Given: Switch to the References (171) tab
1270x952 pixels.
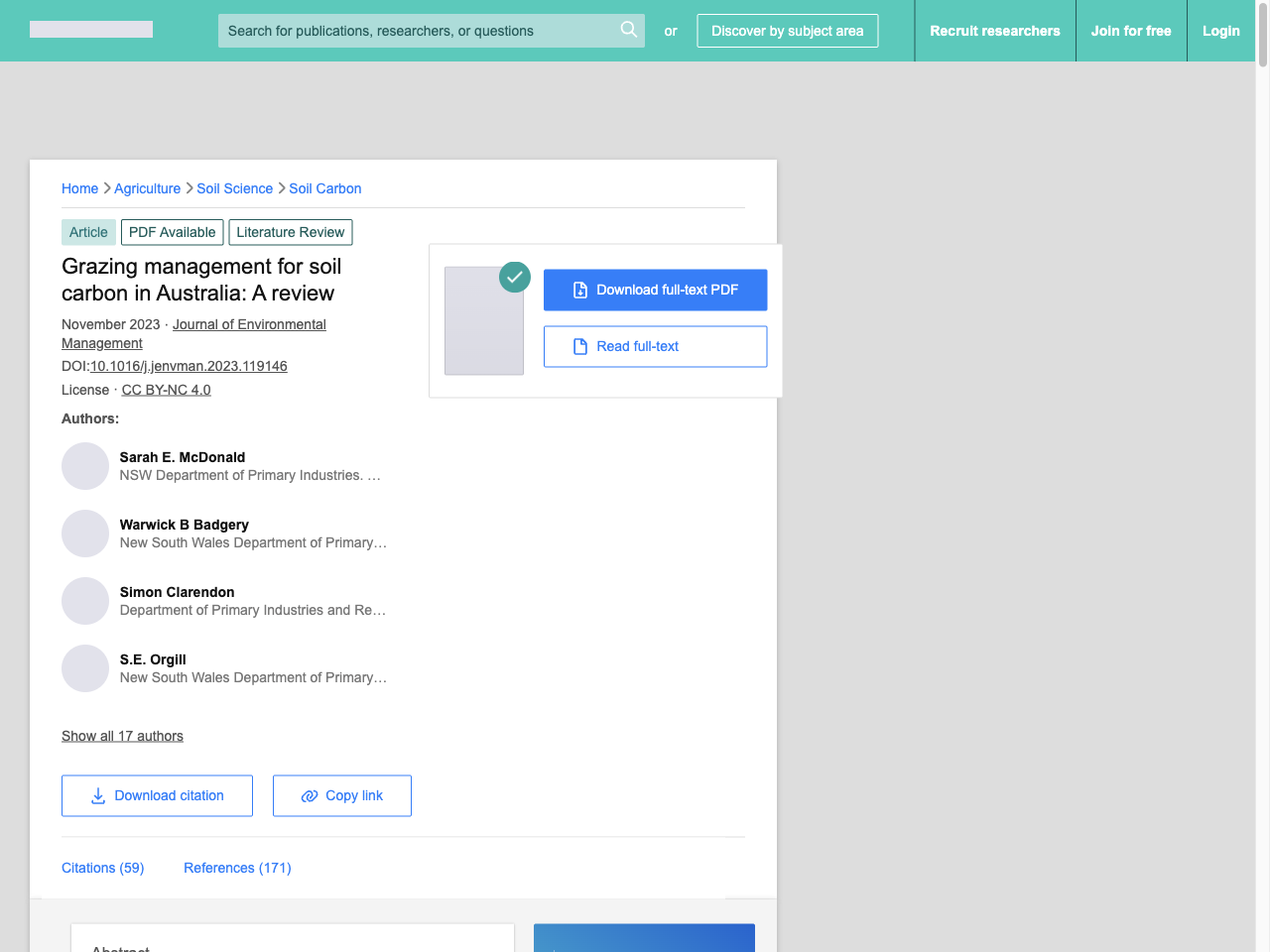Looking at the screenshot, I should tap(237, 868).
